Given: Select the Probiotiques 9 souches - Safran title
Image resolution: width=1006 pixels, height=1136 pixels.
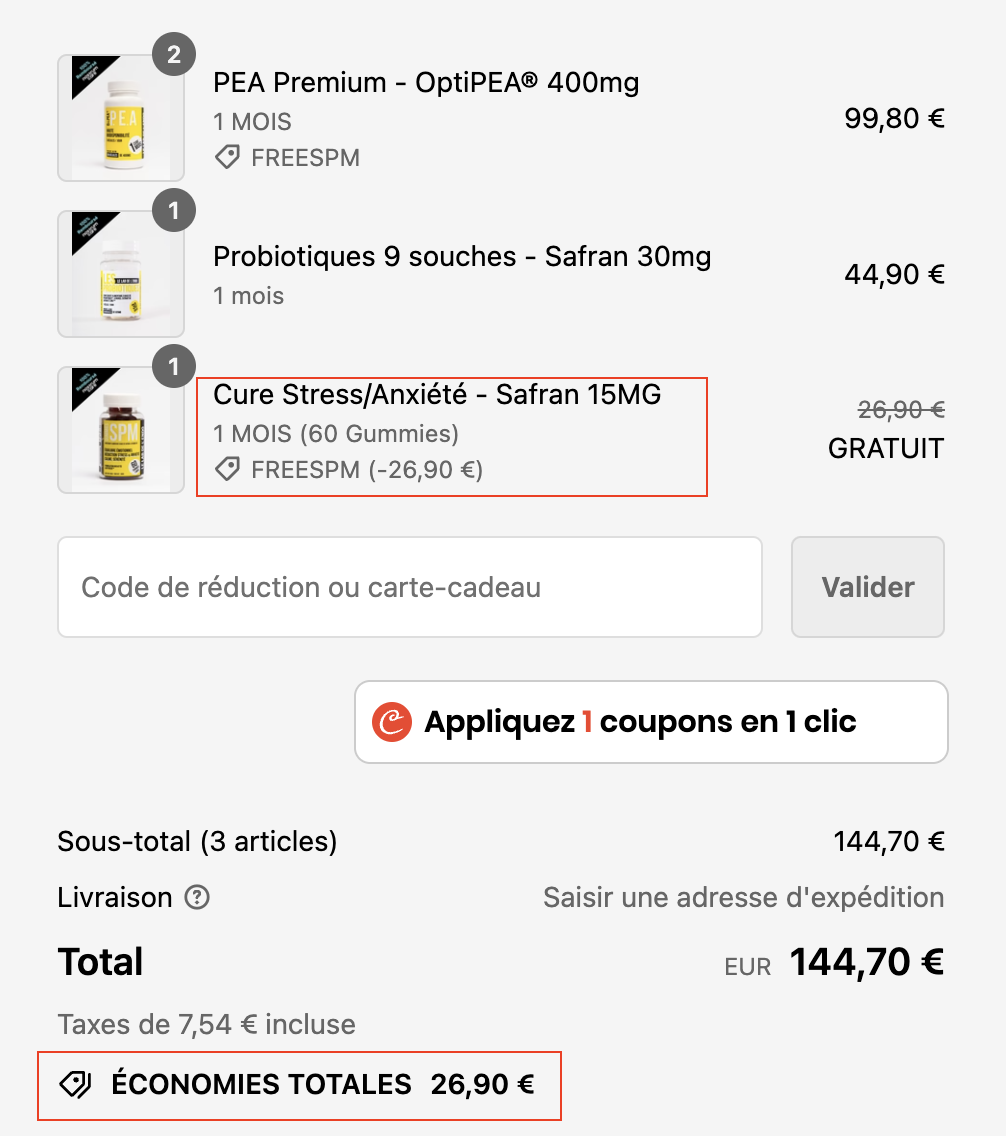Looking at the screenshot, I should [462, 256].
